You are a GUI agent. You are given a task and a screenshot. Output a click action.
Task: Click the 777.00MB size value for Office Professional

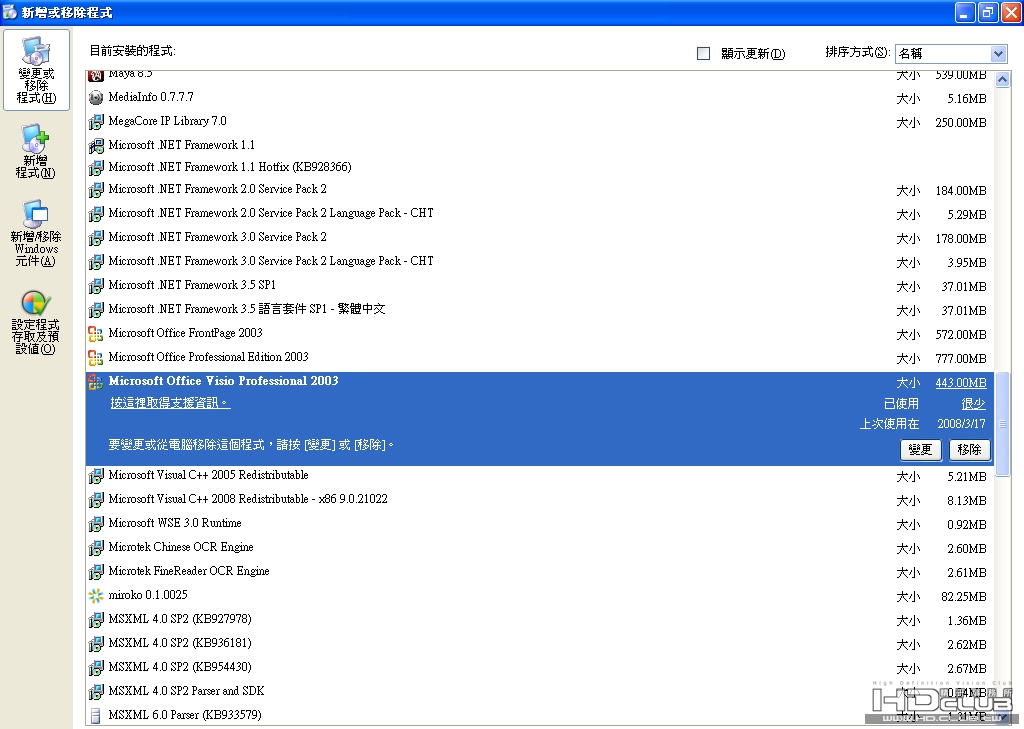click(961, 359)
